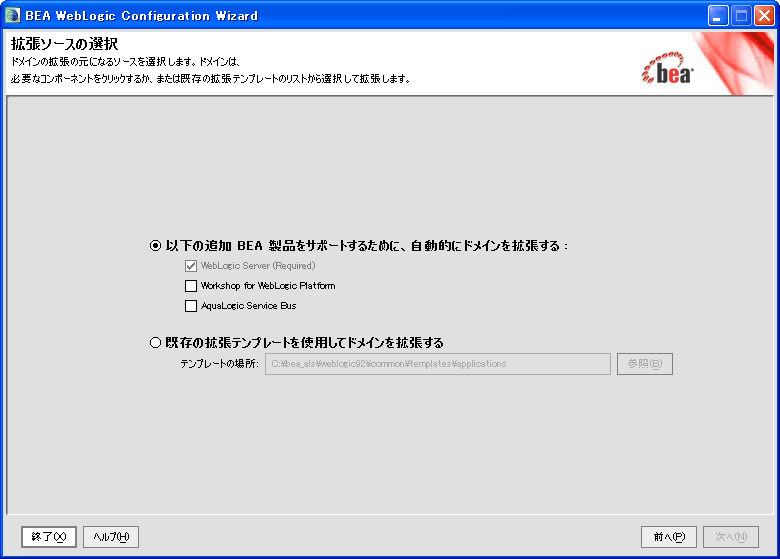Image resolution: width=780 pixels, height=559 pixels.
Task: Click the 拡張ソースの選択 heading text
Action: coord(64,44)
